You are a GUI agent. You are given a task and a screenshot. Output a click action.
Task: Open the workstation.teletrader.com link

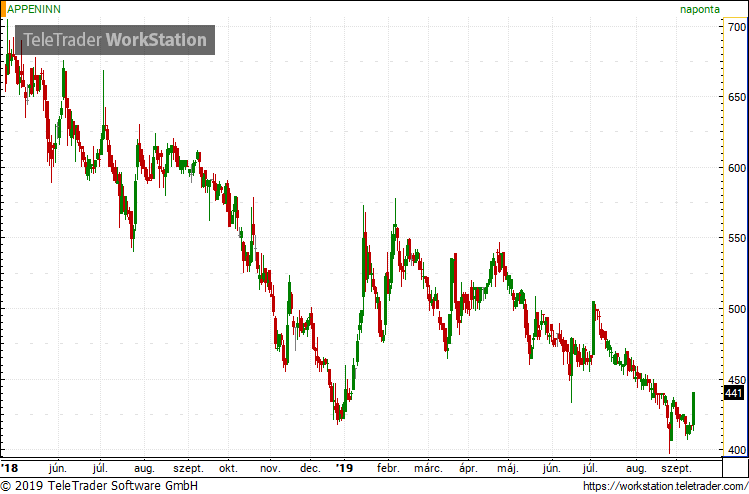665,486
